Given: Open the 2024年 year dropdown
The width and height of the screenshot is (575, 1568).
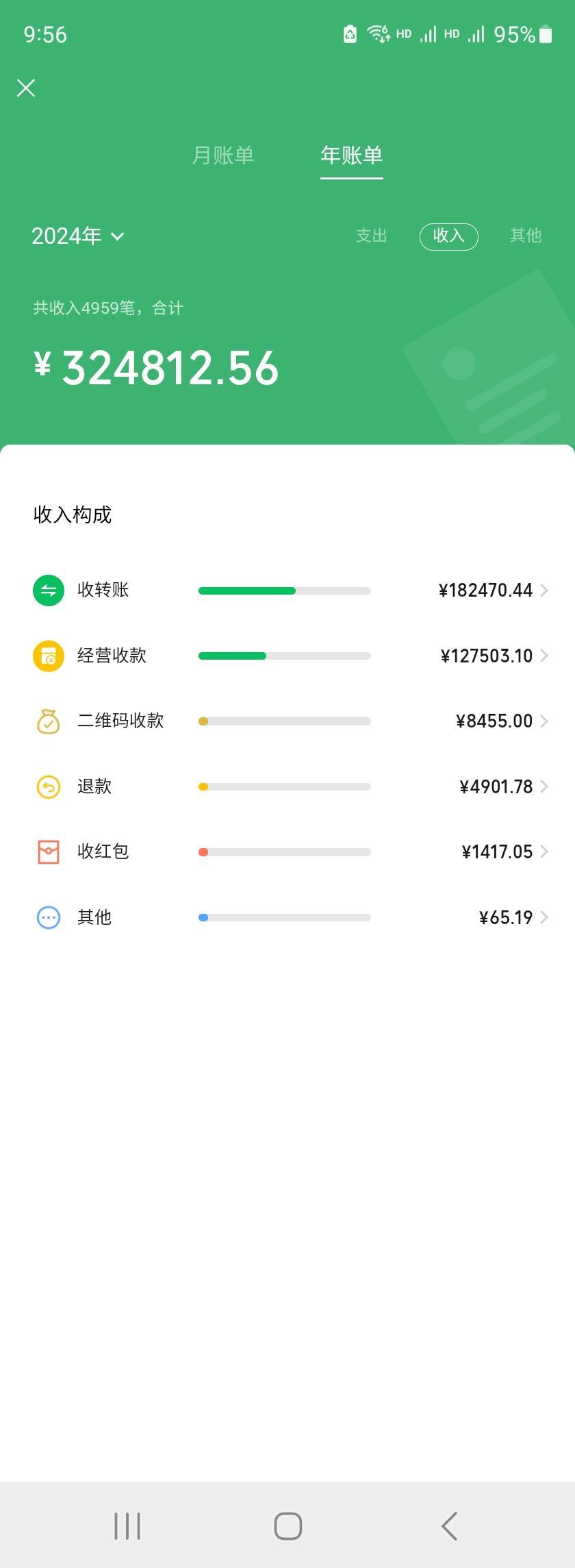Looking at the screenshot, I should 78,236.
